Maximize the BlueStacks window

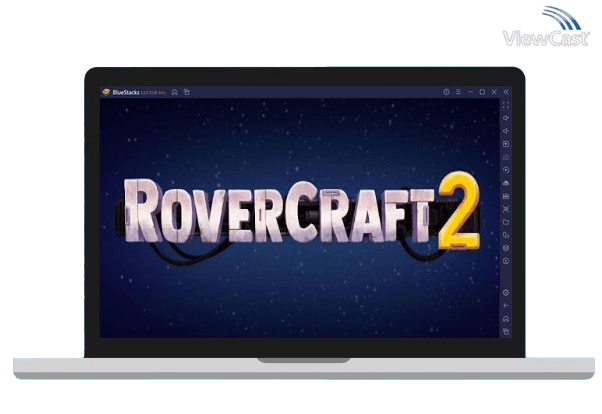(x=482, y=92)
